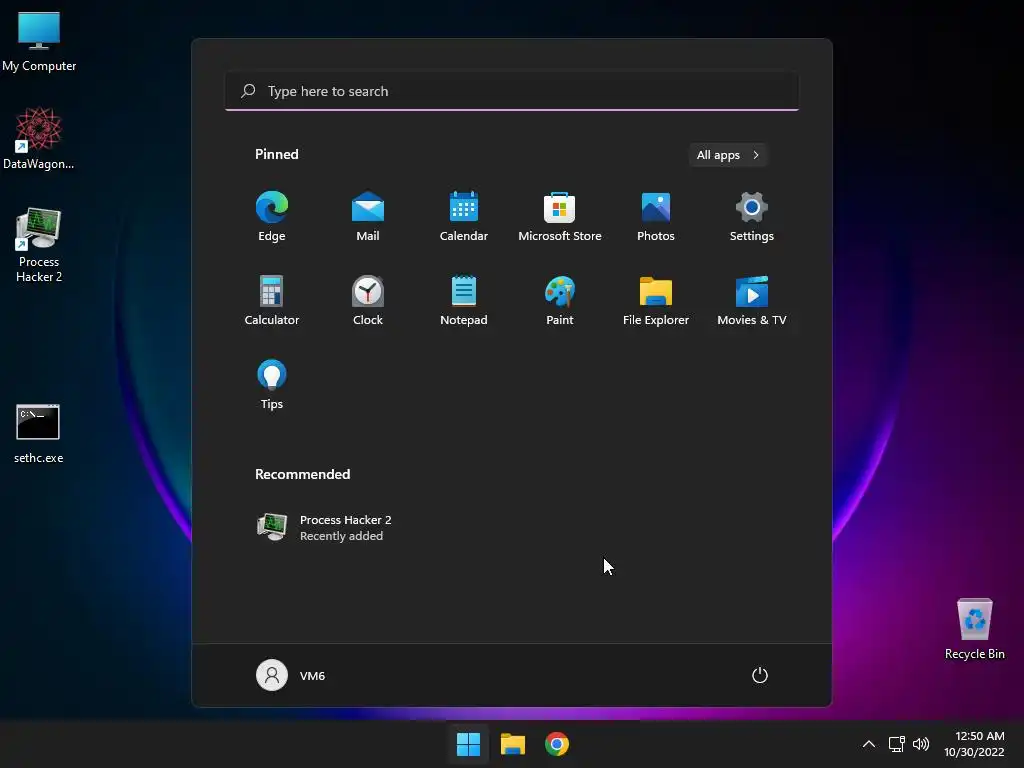
Task: Select the sethc.exe desktop icon
Action: [39, 434]
